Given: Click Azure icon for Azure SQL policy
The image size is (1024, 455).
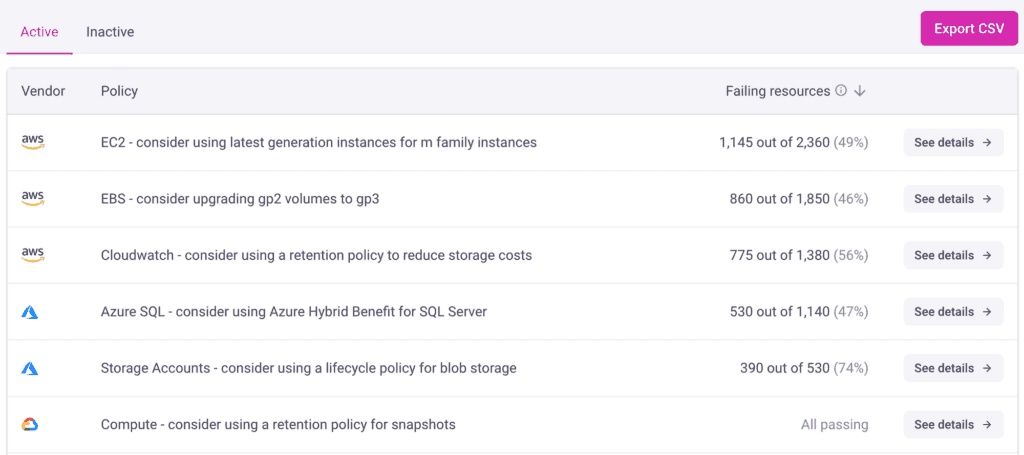Looking at the screenshot, I should [x=30, y=312].
